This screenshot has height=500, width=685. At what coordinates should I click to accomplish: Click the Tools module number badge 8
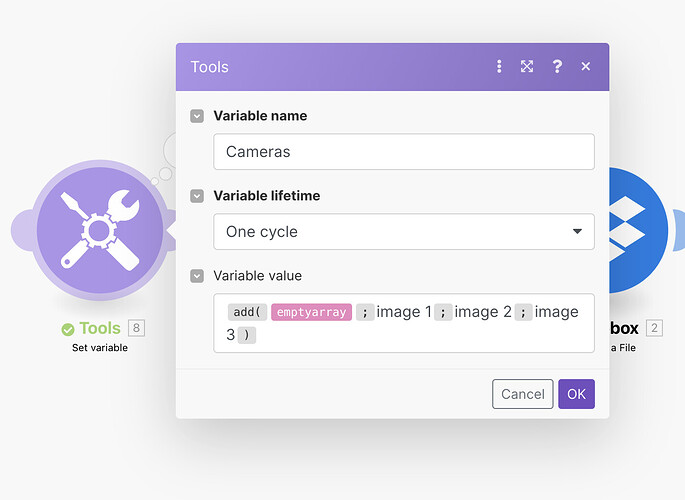pyautogui.click(x=137, y=328)
